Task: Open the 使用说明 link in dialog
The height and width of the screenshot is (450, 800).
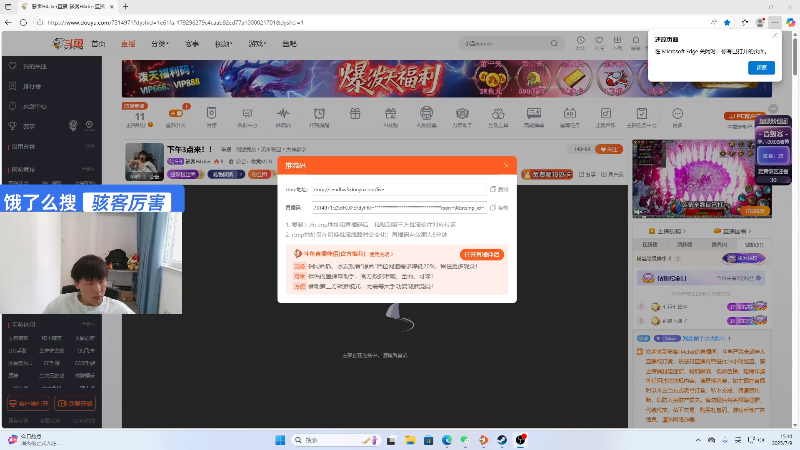Action: click(381, 254)
